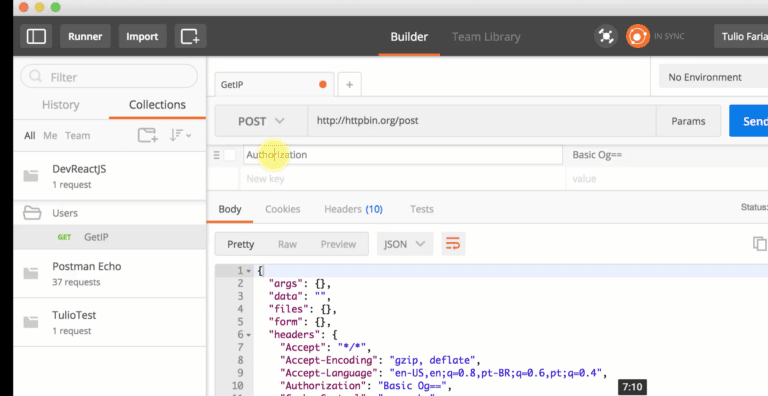This screenshot has height=396, width=768.
Task: Toggle the sidebar panel icon
Action: click(x=36, y=37)
